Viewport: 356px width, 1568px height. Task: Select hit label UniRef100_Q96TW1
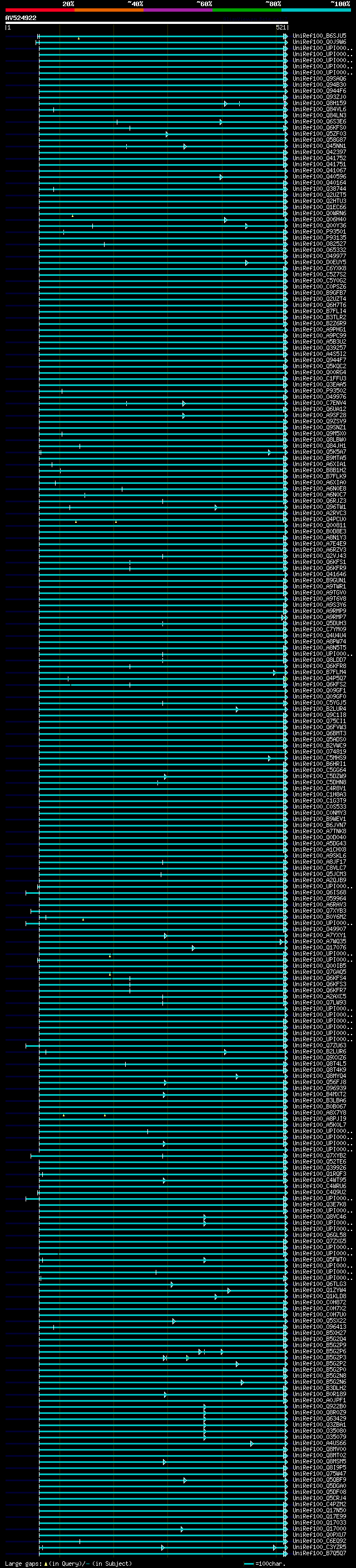tap(319, 507)
